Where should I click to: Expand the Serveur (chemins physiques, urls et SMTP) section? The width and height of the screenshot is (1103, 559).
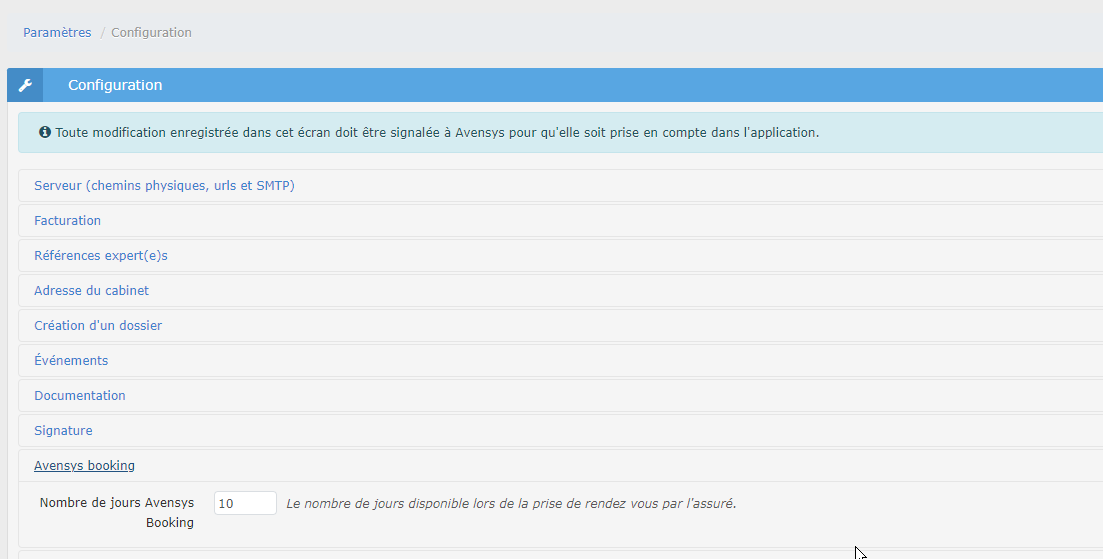pos(164,186)
